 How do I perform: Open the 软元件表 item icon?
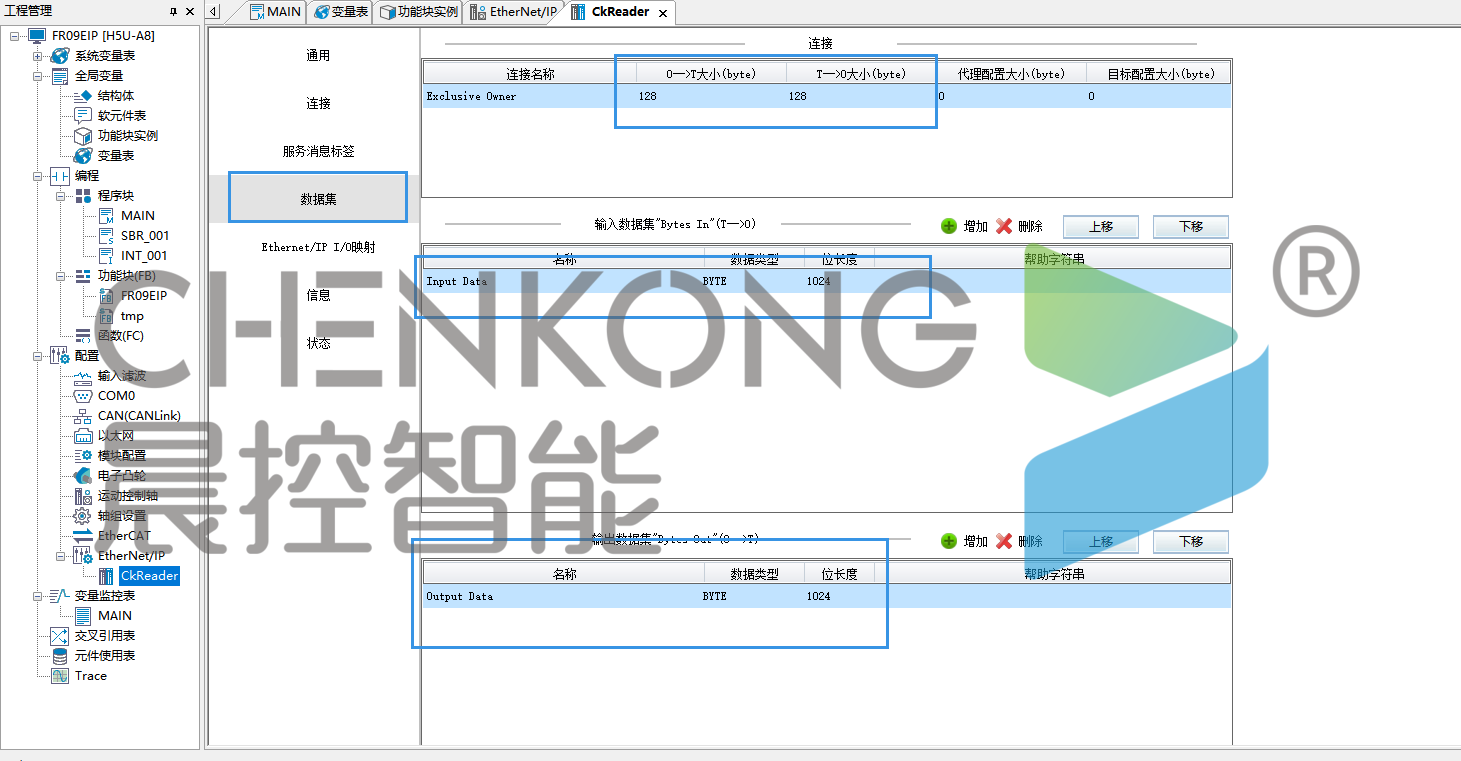pos(83,116)
